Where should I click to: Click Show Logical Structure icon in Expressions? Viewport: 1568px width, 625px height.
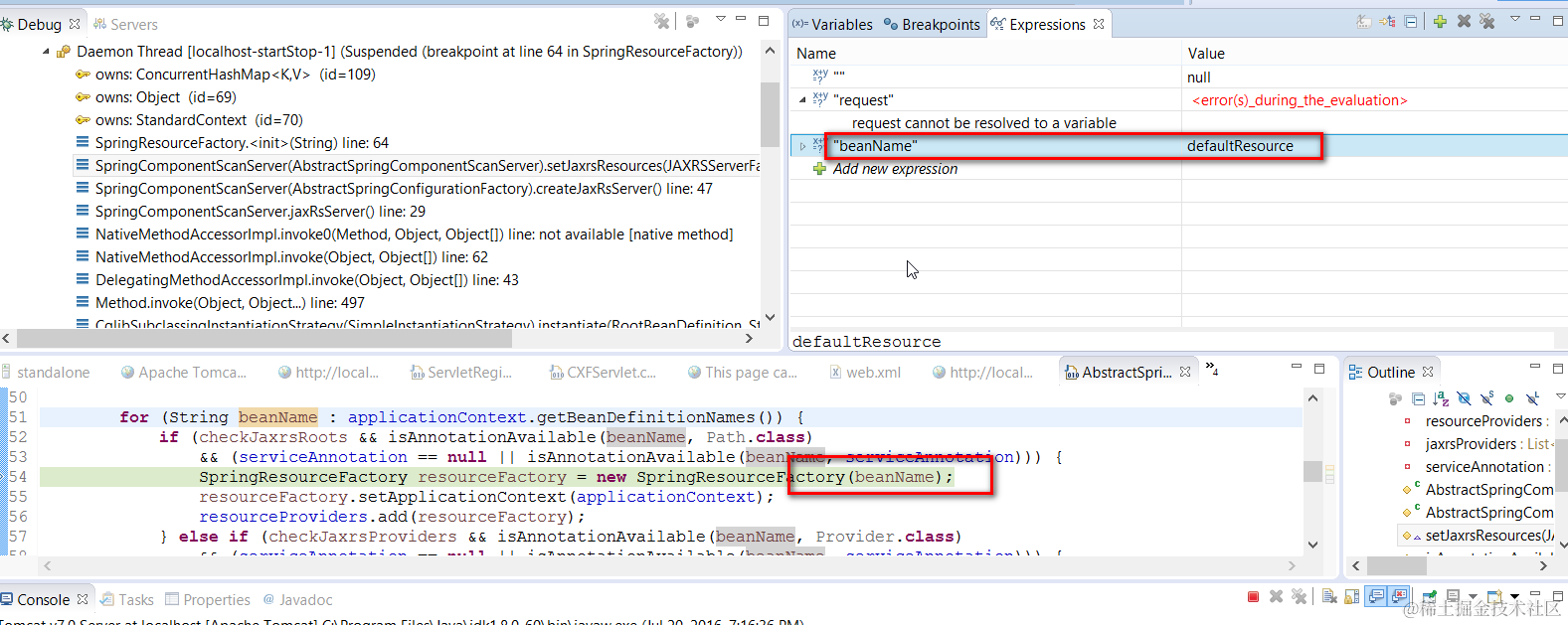pos(1387,21)
